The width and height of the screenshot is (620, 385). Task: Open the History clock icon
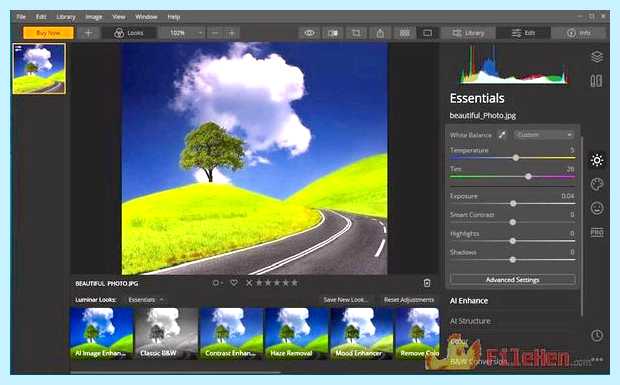tap(597, 336)
